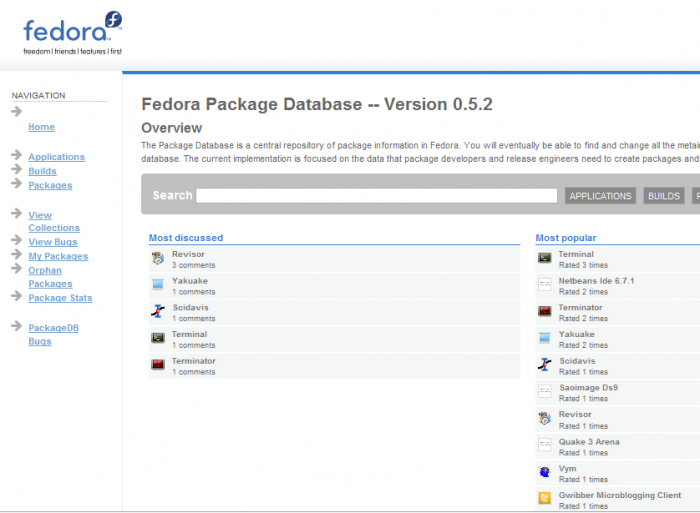Click the Terminal icon under Most discussed
The height and width of the screenshot is (513, 700).
point(158,338)
